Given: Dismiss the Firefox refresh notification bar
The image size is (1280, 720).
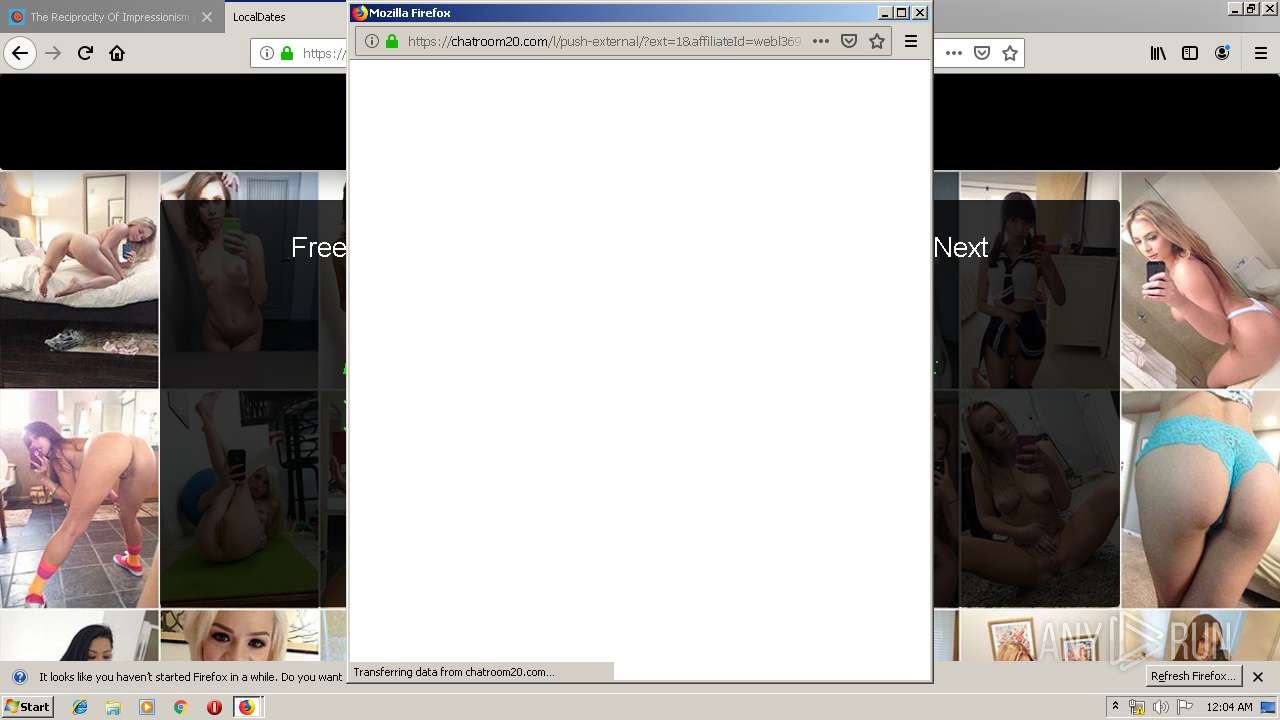Looking at the screenshot, I should [x=1258, y=677].
